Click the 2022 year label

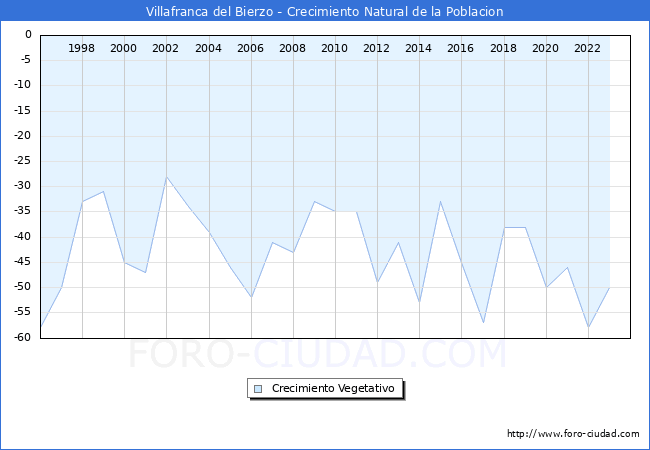point(587,48)
